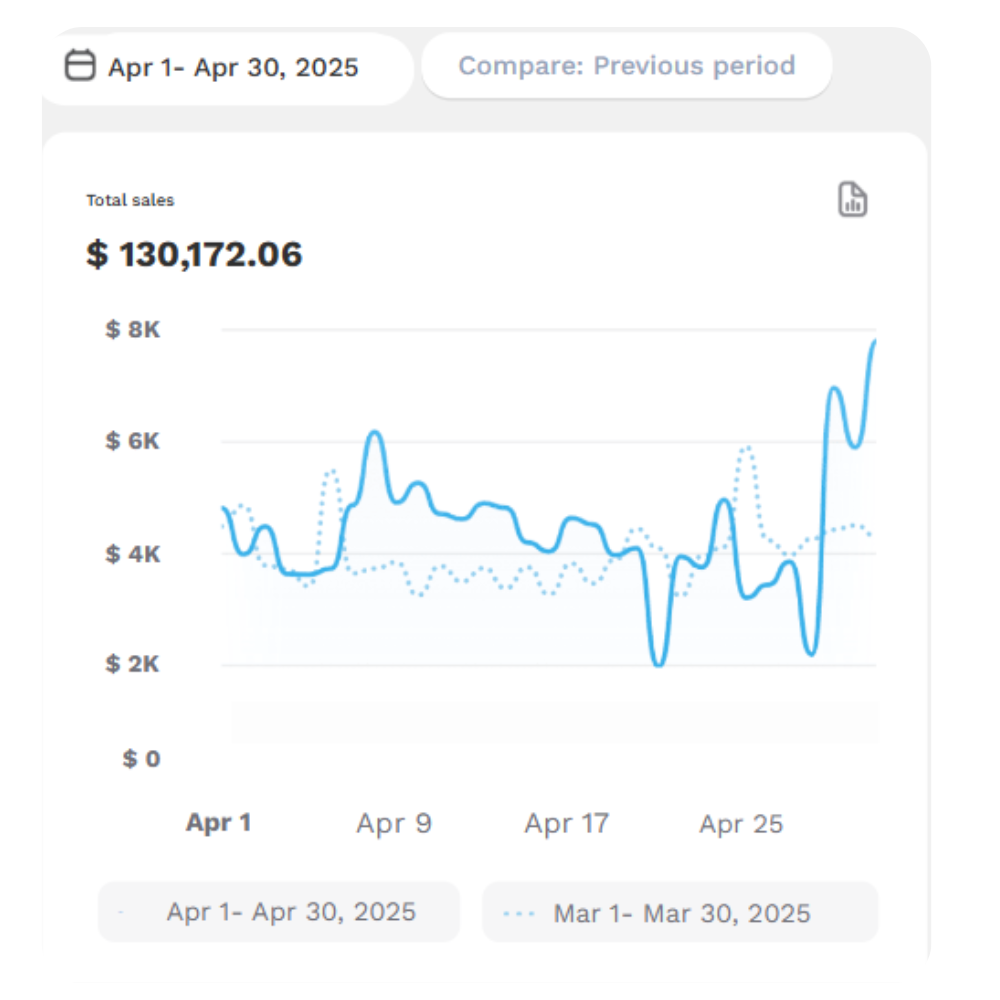1000x1000 pixels.
Task: Select the Apr 17 x-axis label
Action: point(566,824)
